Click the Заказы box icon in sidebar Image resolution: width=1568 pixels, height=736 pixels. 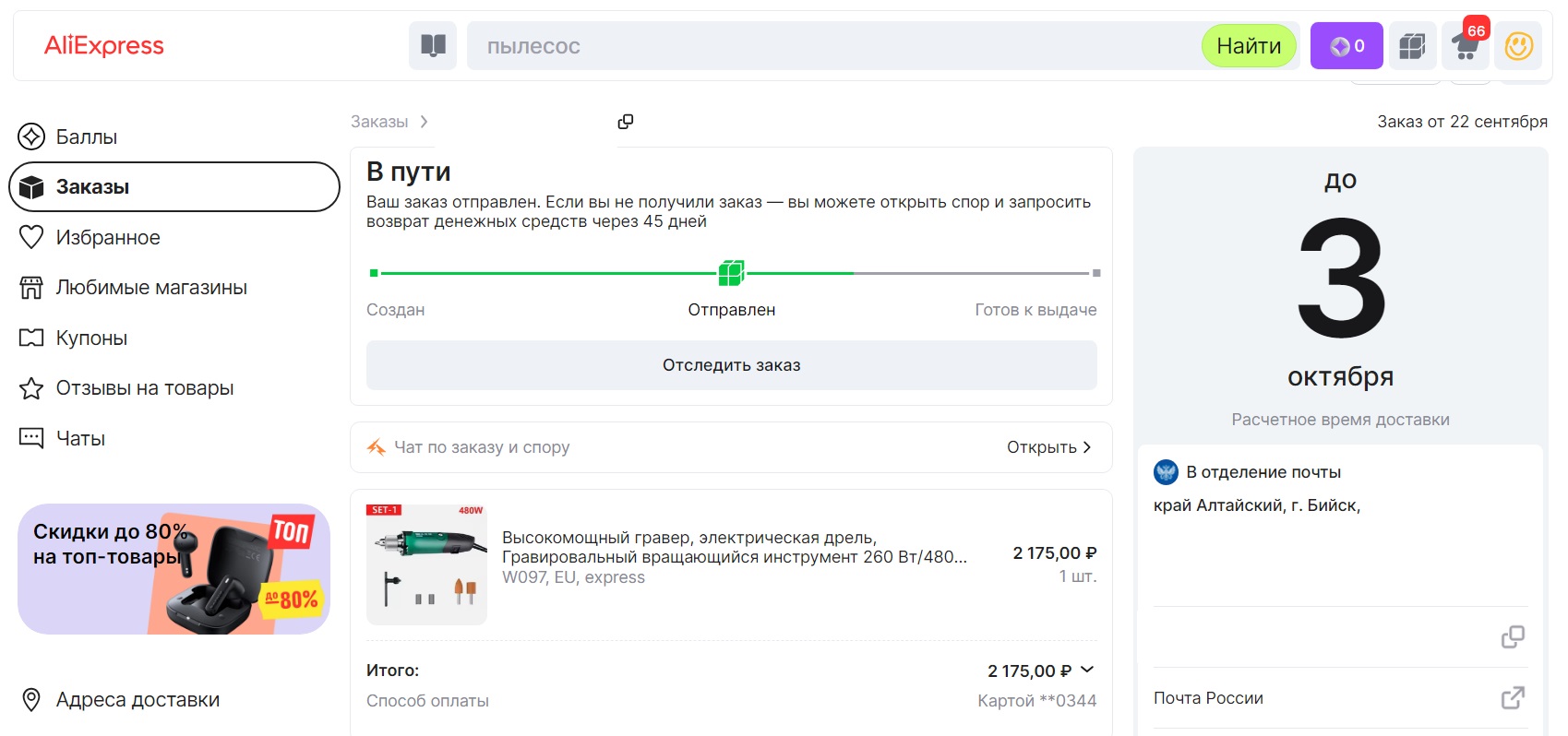click(31, 187)
